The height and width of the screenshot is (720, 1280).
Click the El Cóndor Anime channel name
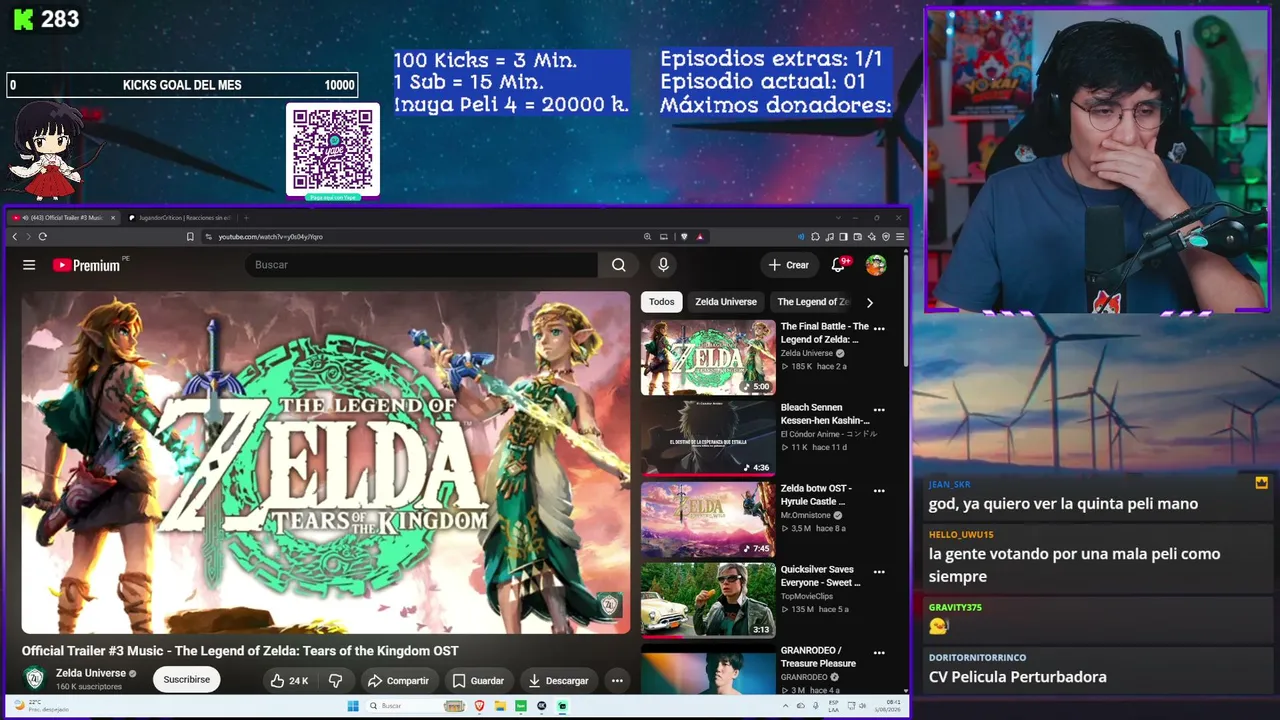coord(829,434)
